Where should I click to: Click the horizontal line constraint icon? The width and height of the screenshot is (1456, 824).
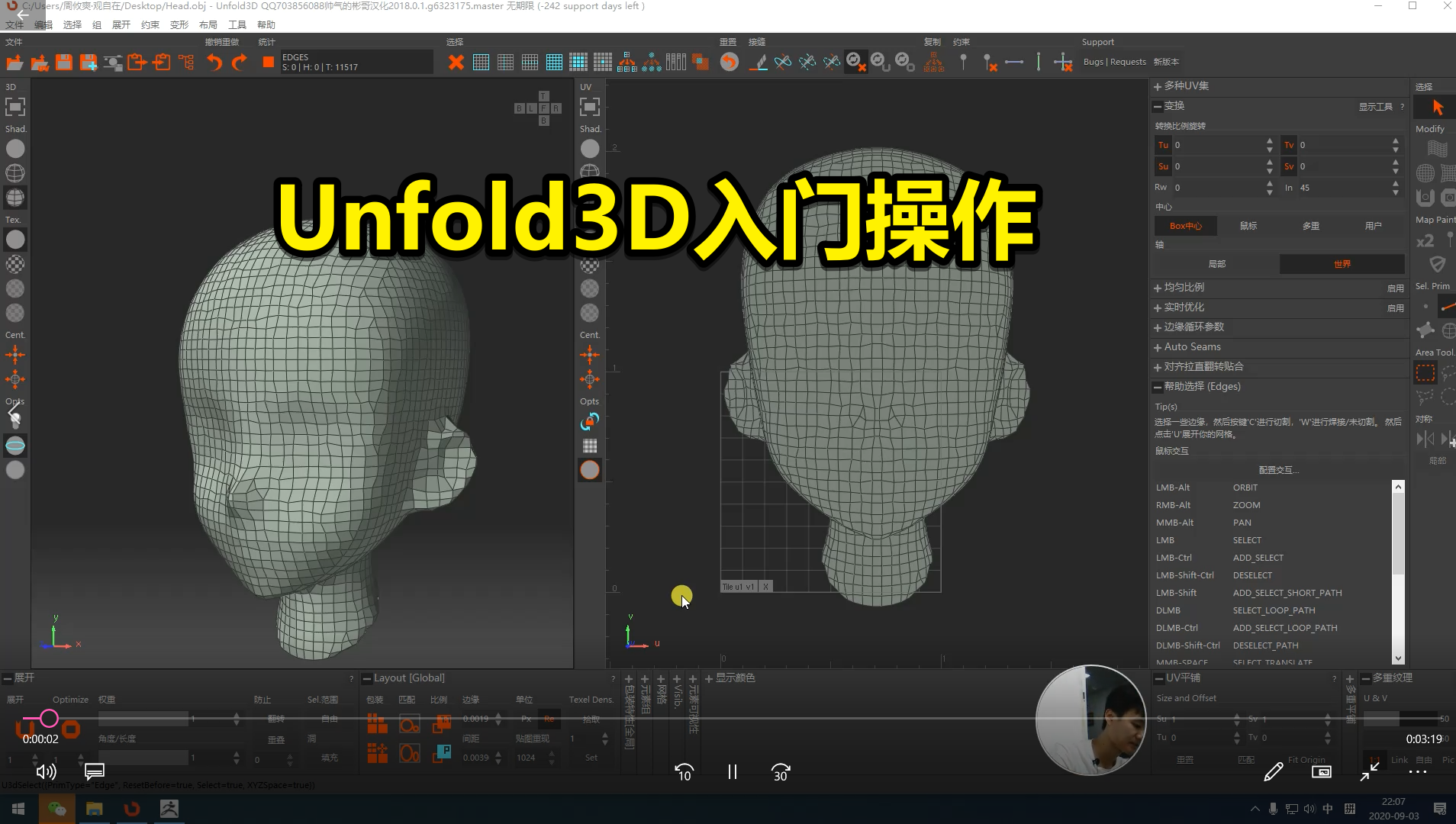pyautogui.click(x=1014, y=63)
